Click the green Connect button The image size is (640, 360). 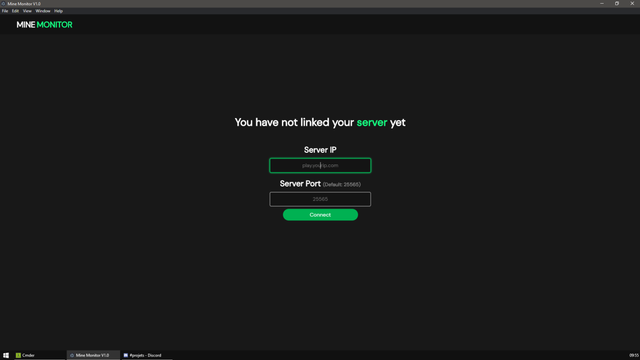tap(320, 215)
